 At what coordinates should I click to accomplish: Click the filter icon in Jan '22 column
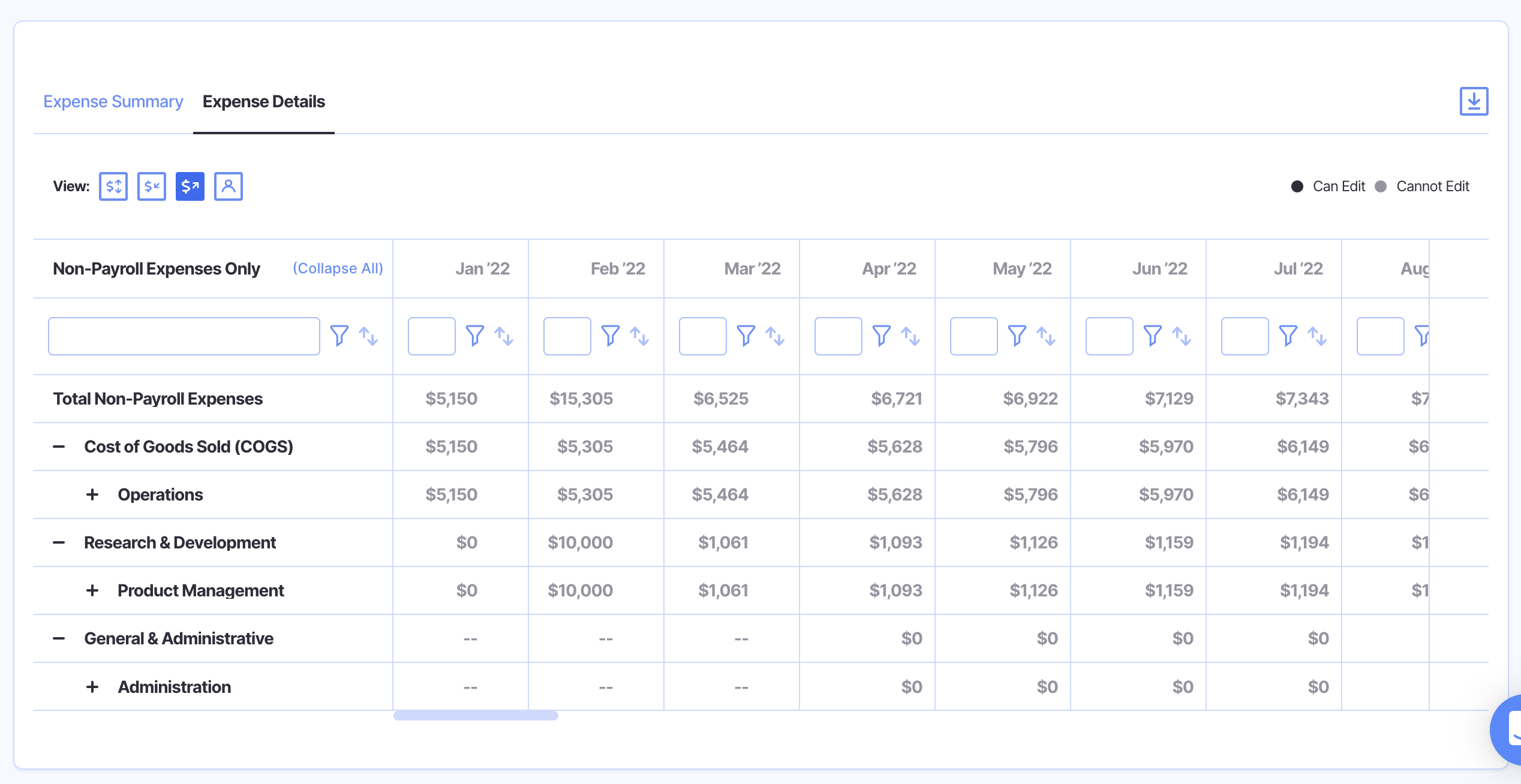pyautogui.click(x=475, y=336)
